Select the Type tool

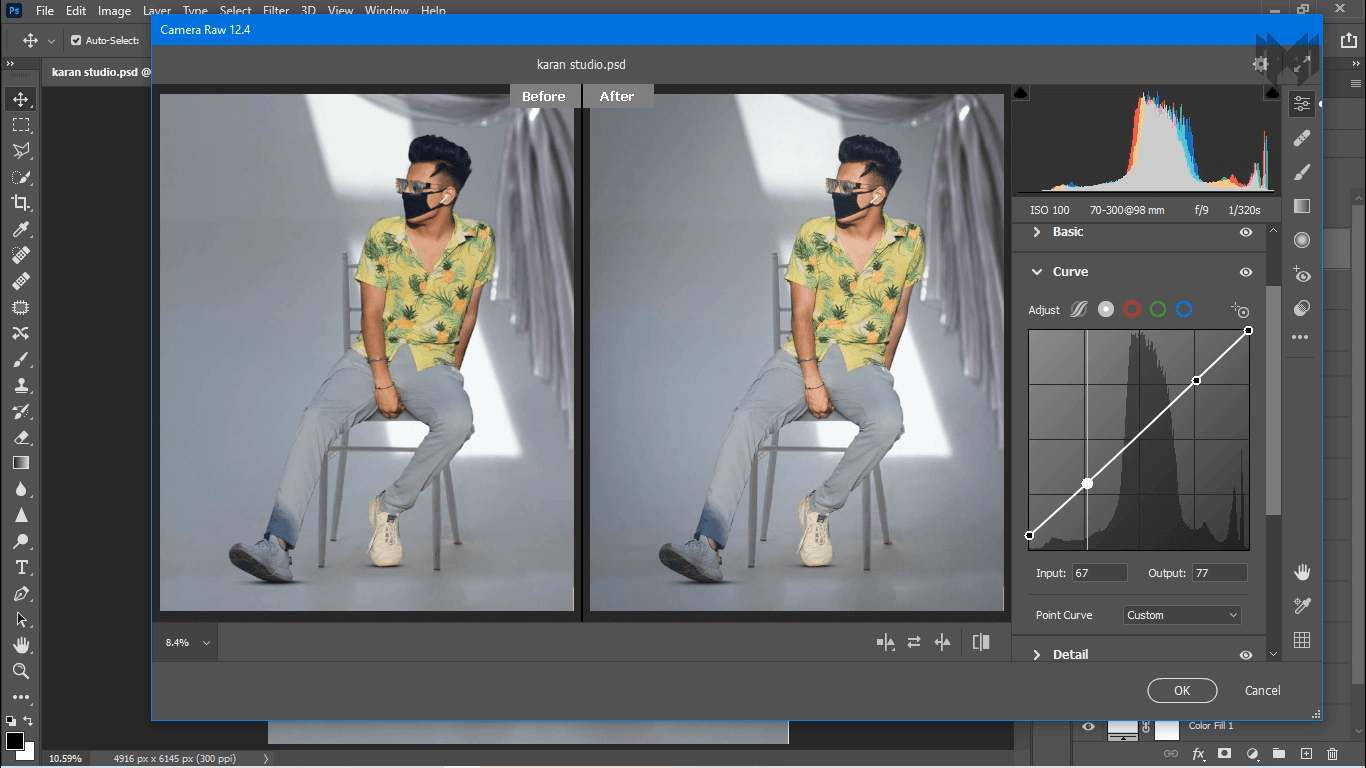(20, 567)
